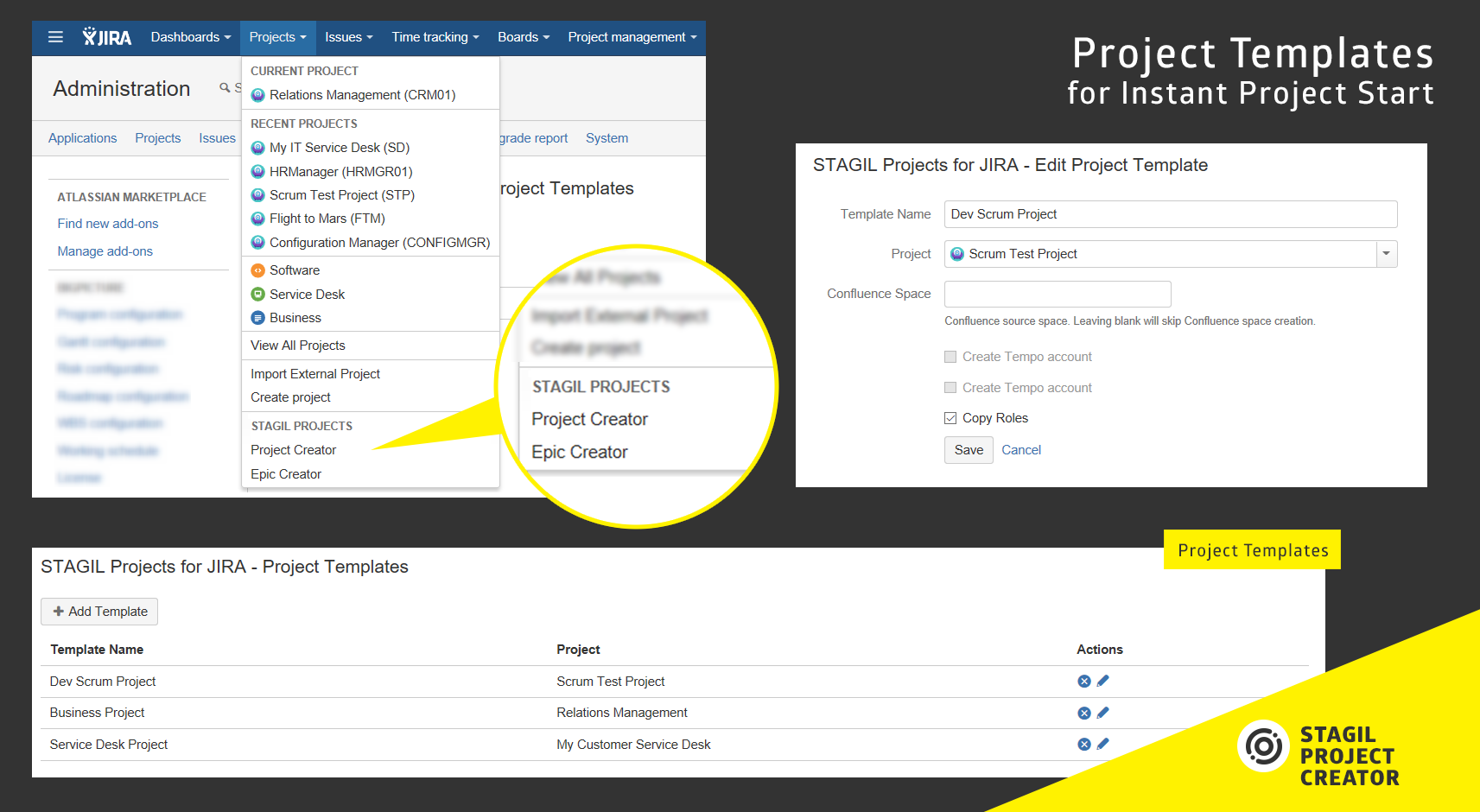Screen dimensions: 1480x812
Task: Check the first Create Tempo account box
Action: click(x=950, y=357)
